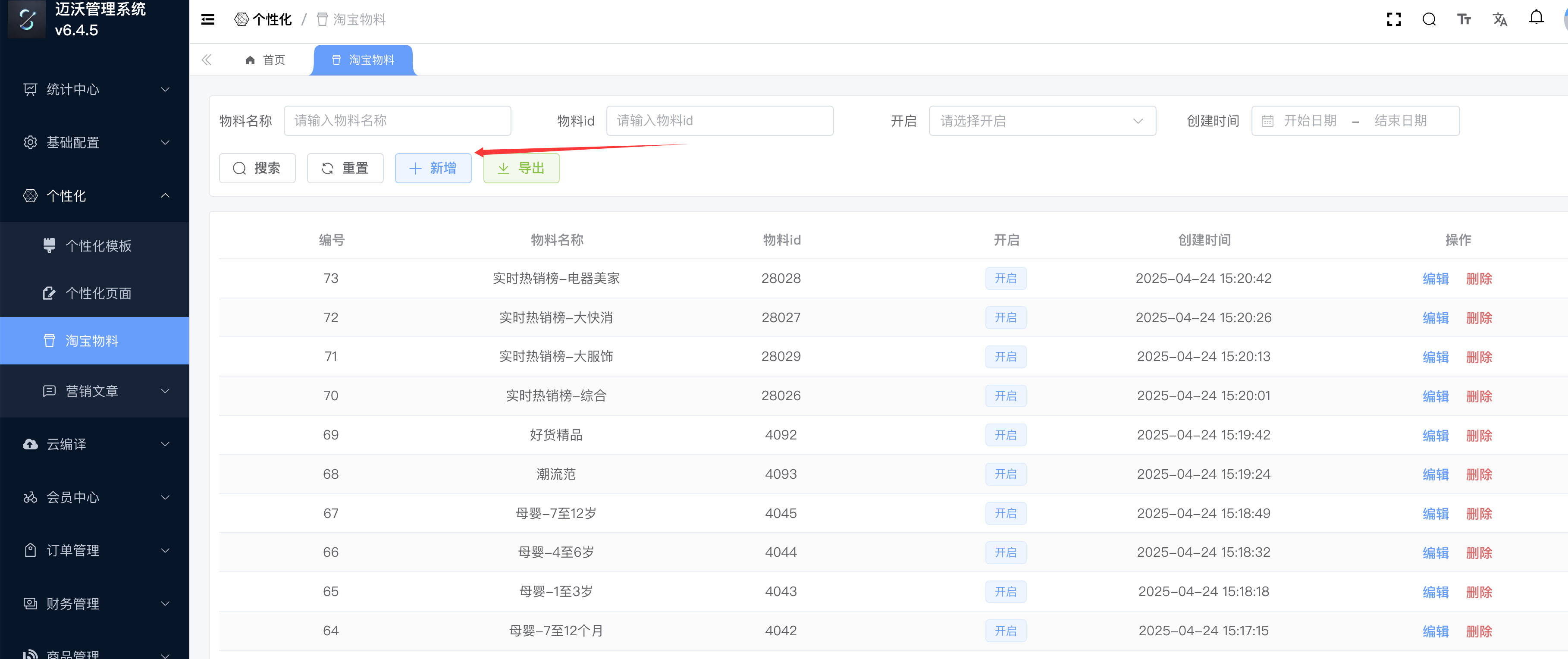Click the double-arrow tab scroll left icon
This screenshot has height=659, width=1568.
207,60
